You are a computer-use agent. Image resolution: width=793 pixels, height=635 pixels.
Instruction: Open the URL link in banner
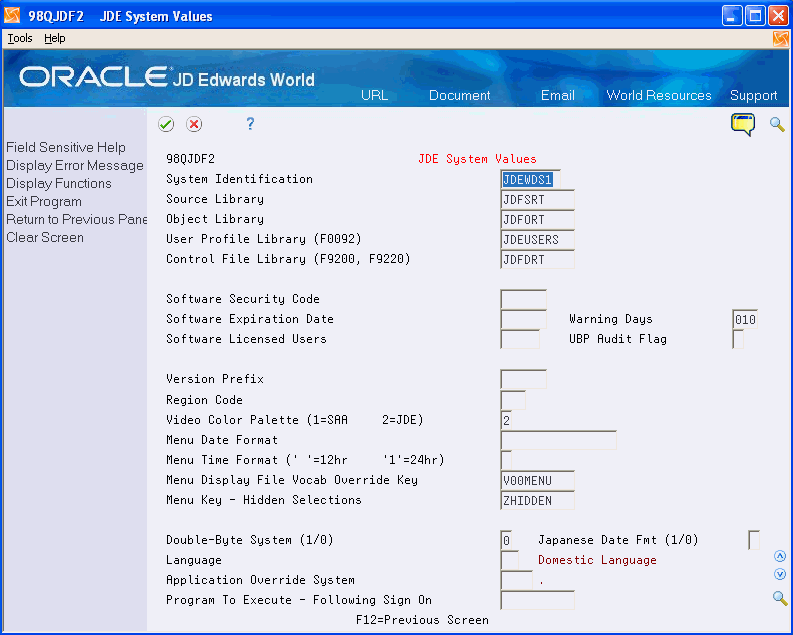(x=374, y=95)
